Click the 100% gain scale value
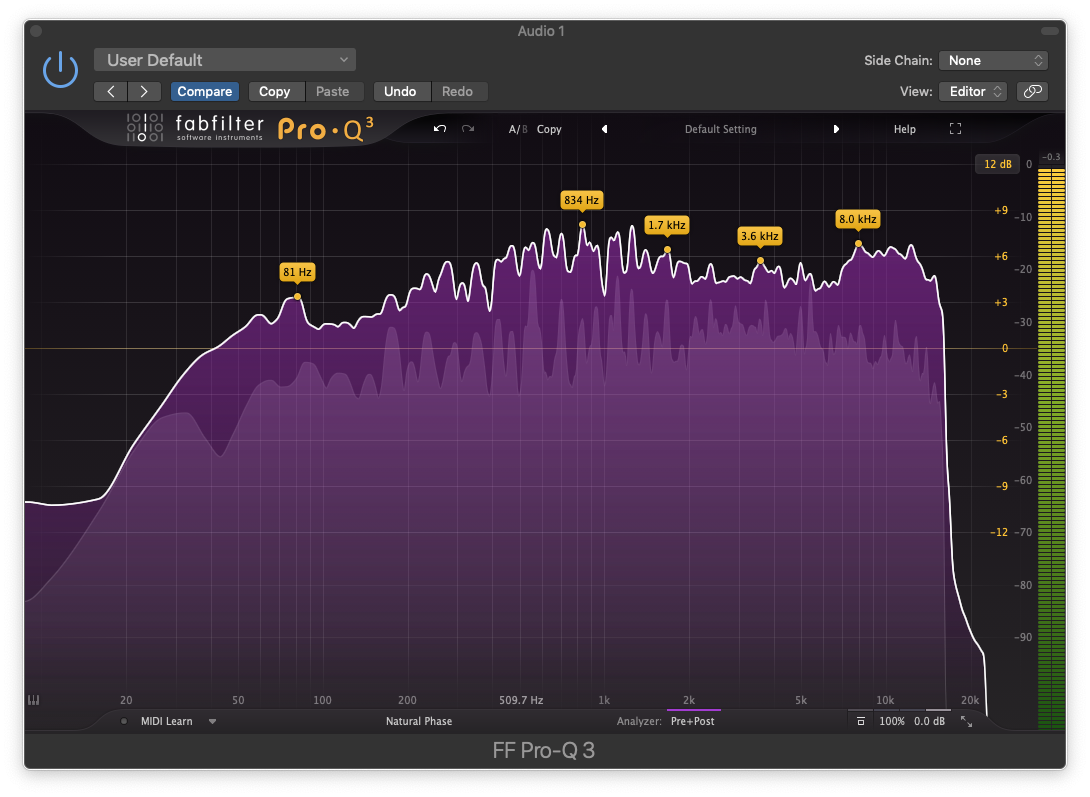Image resolution: width=1090 pixels, height=797 pixels. [x=892, y=721]
